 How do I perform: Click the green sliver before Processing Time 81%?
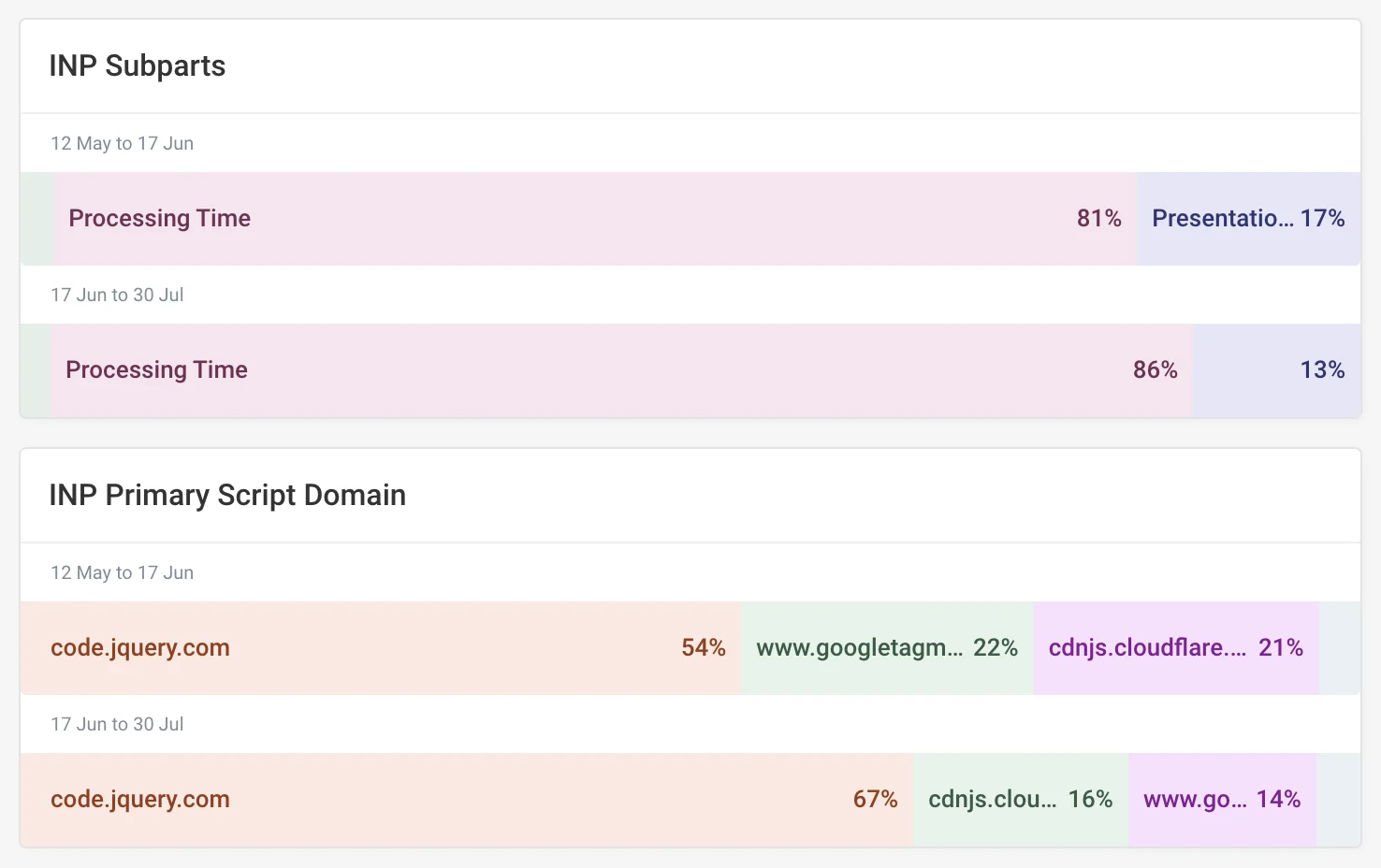[37, 219]
